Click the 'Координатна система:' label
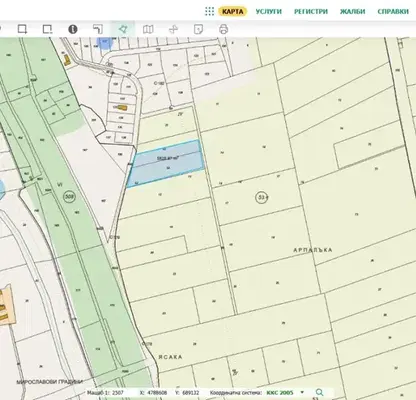The height and width of the screenshot is (400, 416). point(236,393)
